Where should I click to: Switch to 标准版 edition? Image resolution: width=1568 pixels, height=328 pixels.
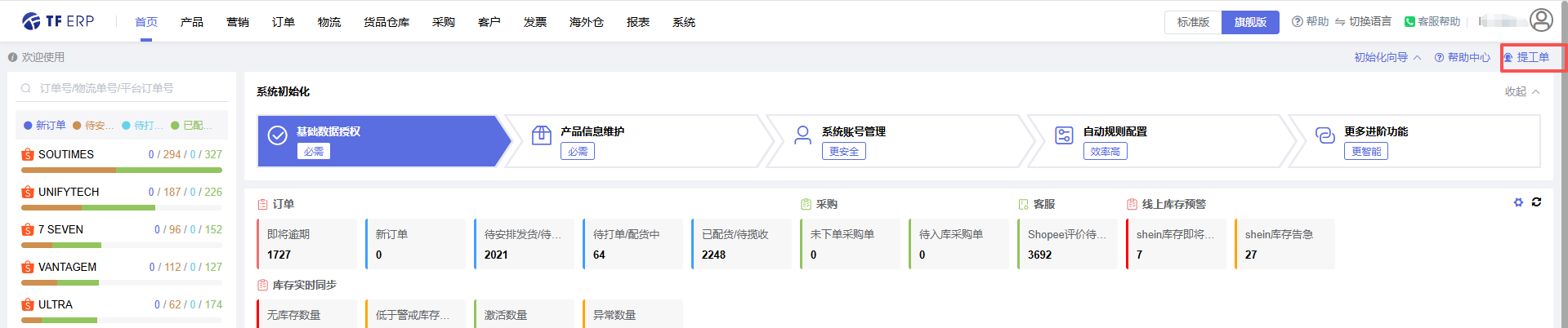tap(1193, 22)
